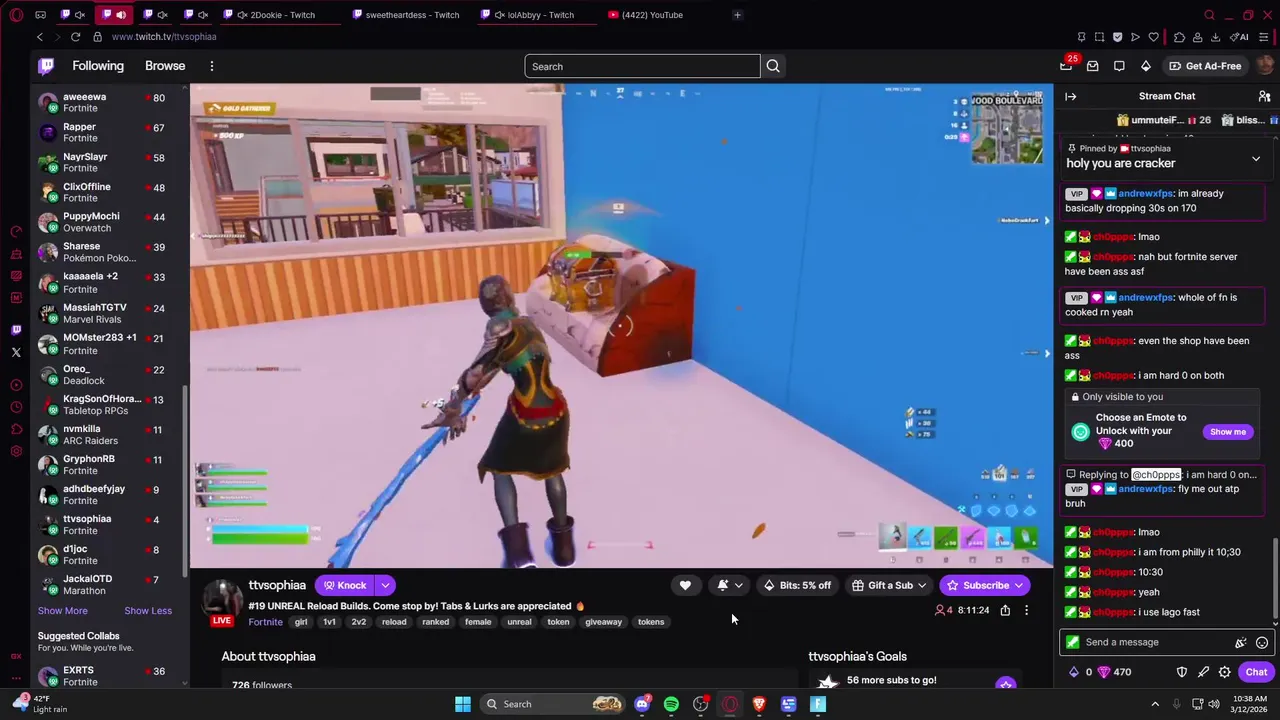Open the Opera menu logo icon
Image resolution: width=1280 pixels, height=720 pixels.
pos(15,15)
